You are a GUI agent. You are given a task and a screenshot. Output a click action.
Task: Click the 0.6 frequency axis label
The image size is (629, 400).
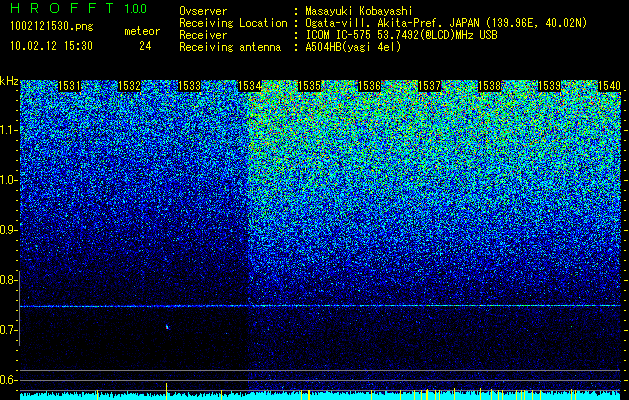pyautogui.click(x=7, y=380)
